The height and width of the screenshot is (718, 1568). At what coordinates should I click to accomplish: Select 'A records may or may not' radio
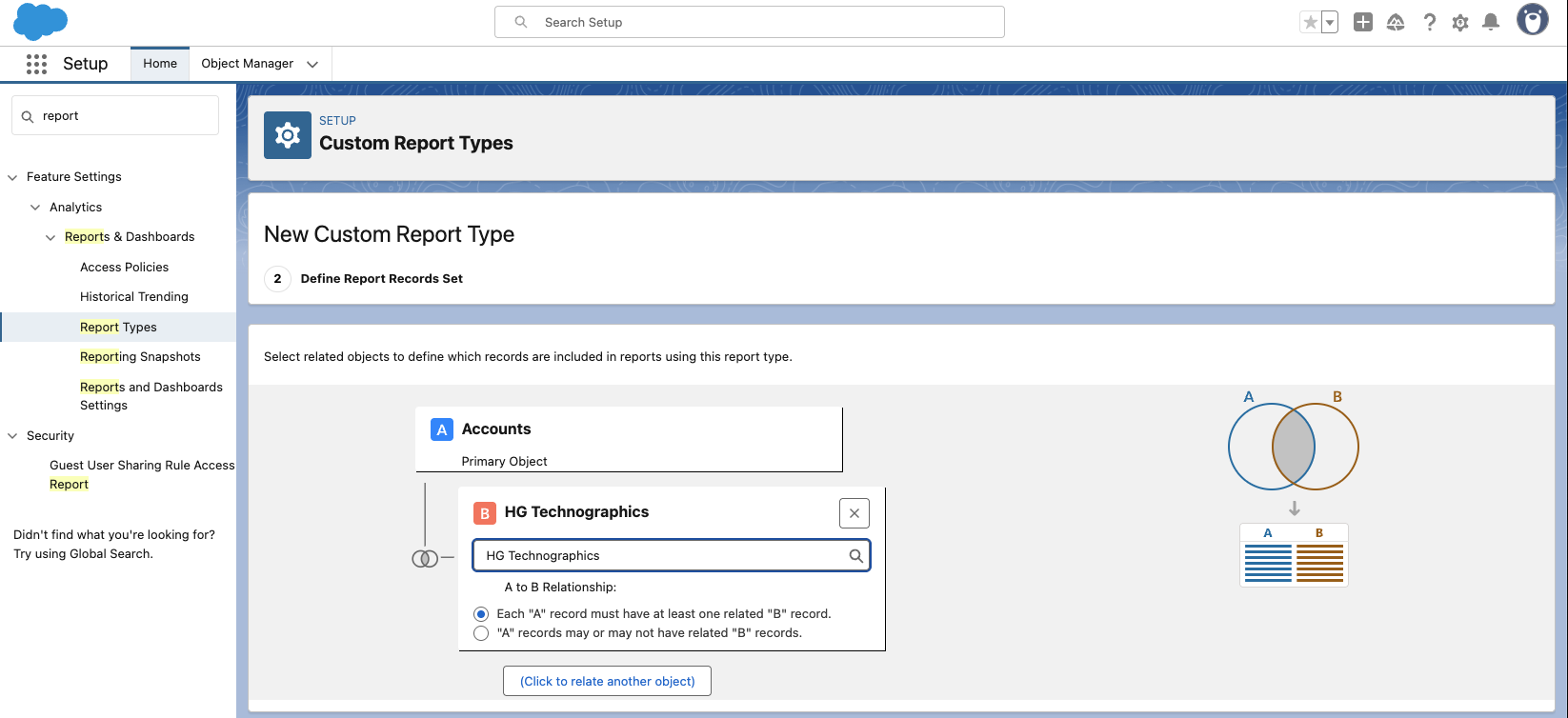click(x=481, y=633)
